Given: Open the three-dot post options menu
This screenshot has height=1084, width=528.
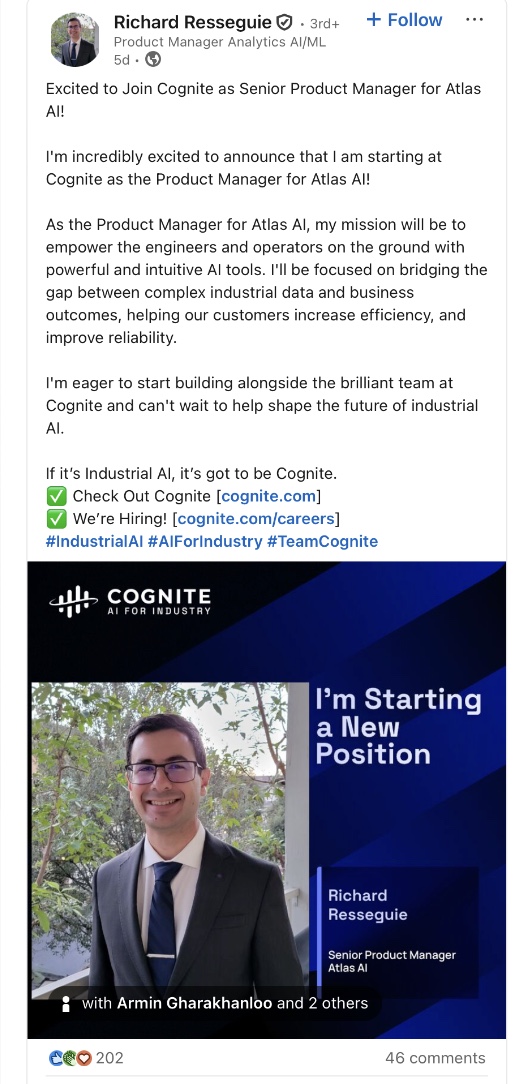Looking at the screenshot, I should 474,20.
